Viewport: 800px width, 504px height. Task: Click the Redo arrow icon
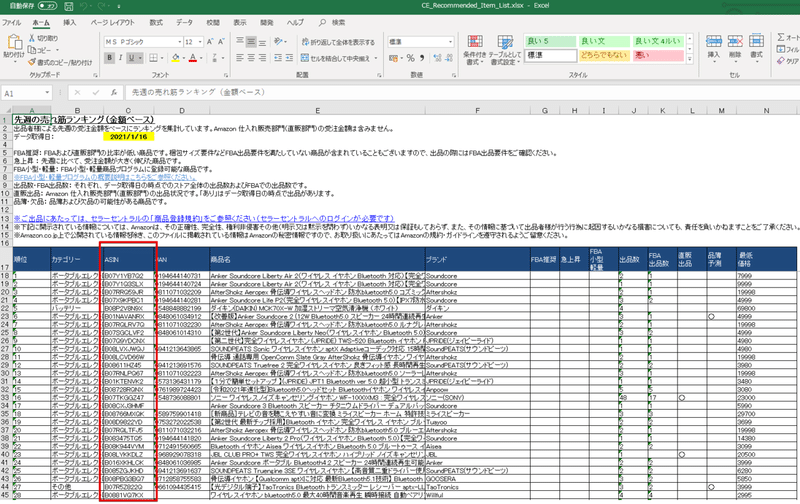(103, 6)
